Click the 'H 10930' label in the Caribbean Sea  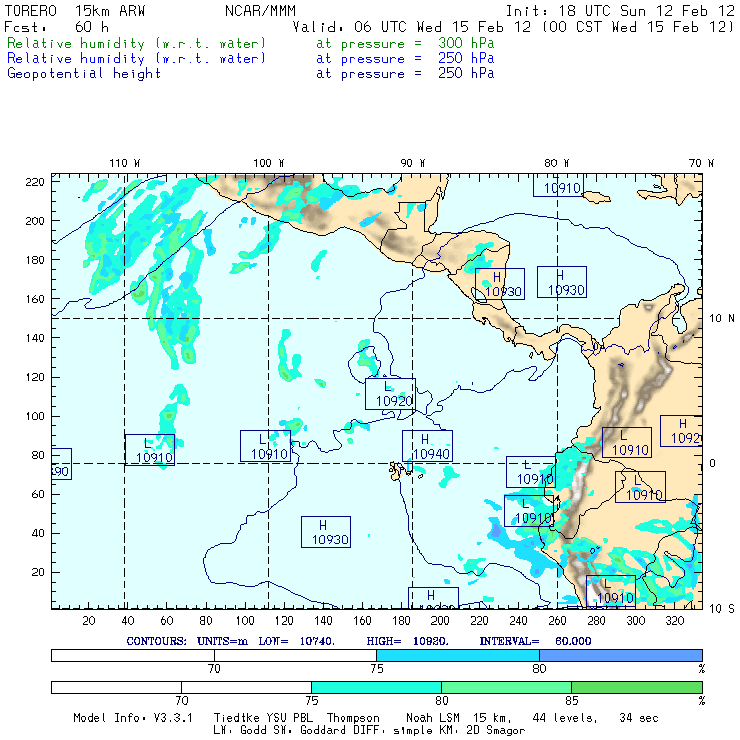coord(562,282)
